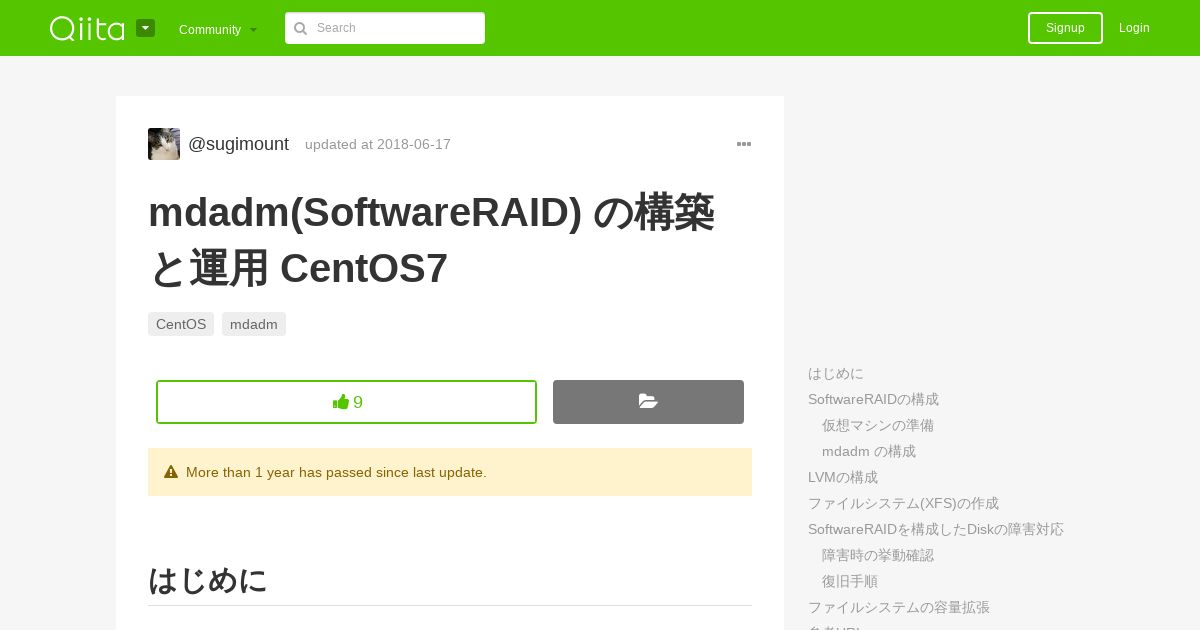1200x630 pixels.
Task: Stock the article with folder button
Action: pyautogui.click(x=648, y=402)
